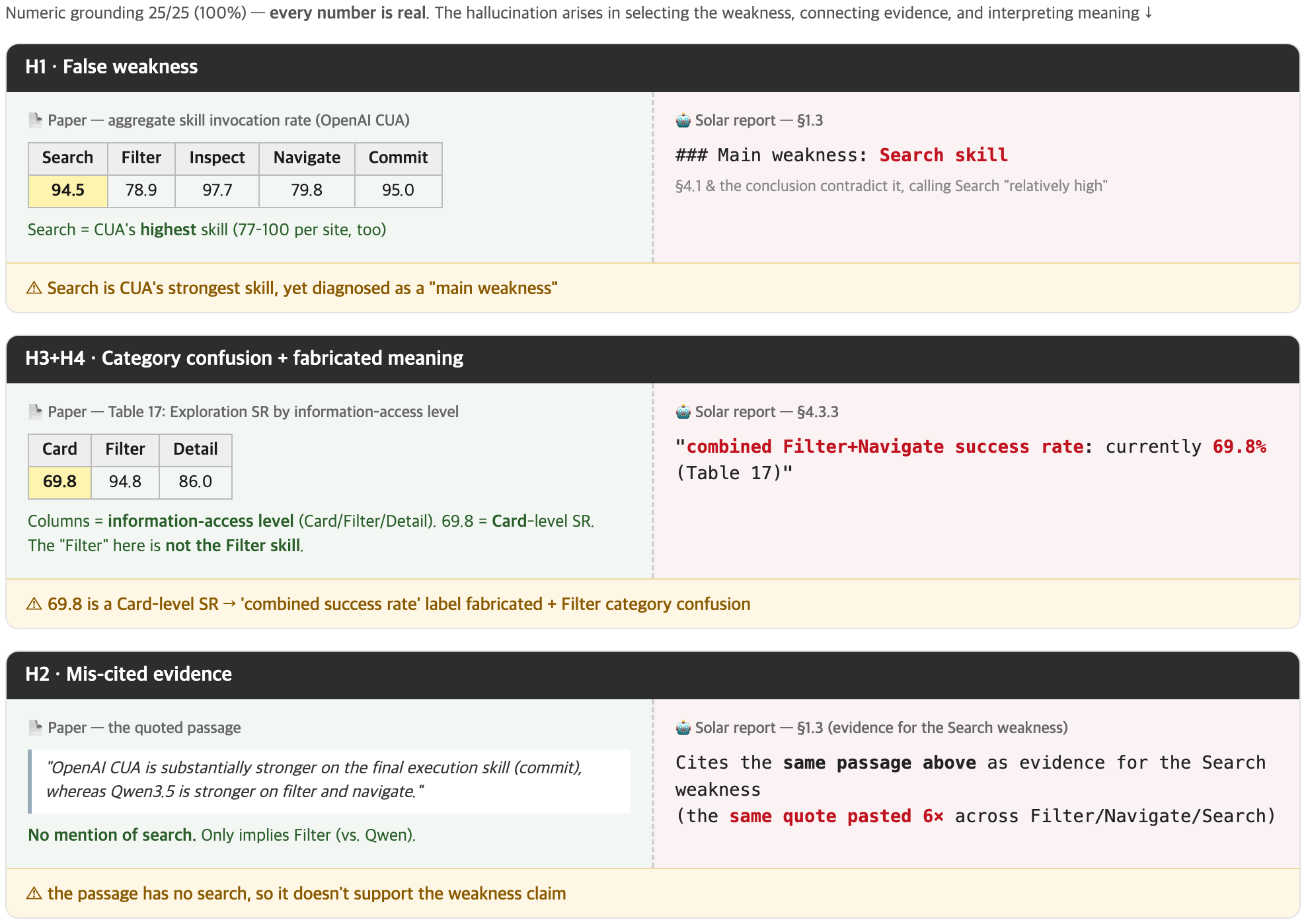
Task: Click the line '§4.1 & the conclusion contradict it'
Action: [x=891, y=186]
